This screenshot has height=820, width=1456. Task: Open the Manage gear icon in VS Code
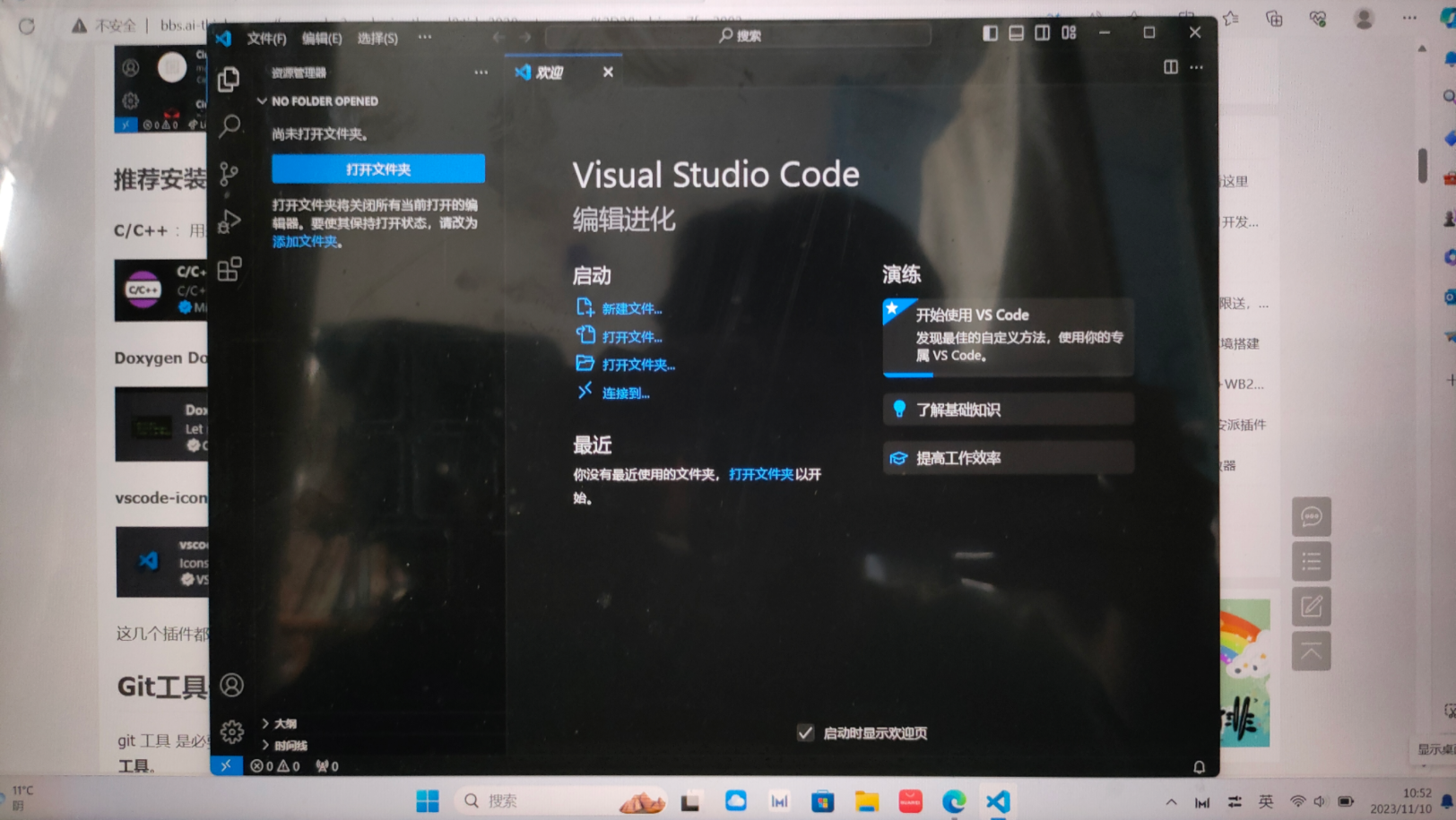[x=231, y=731]
